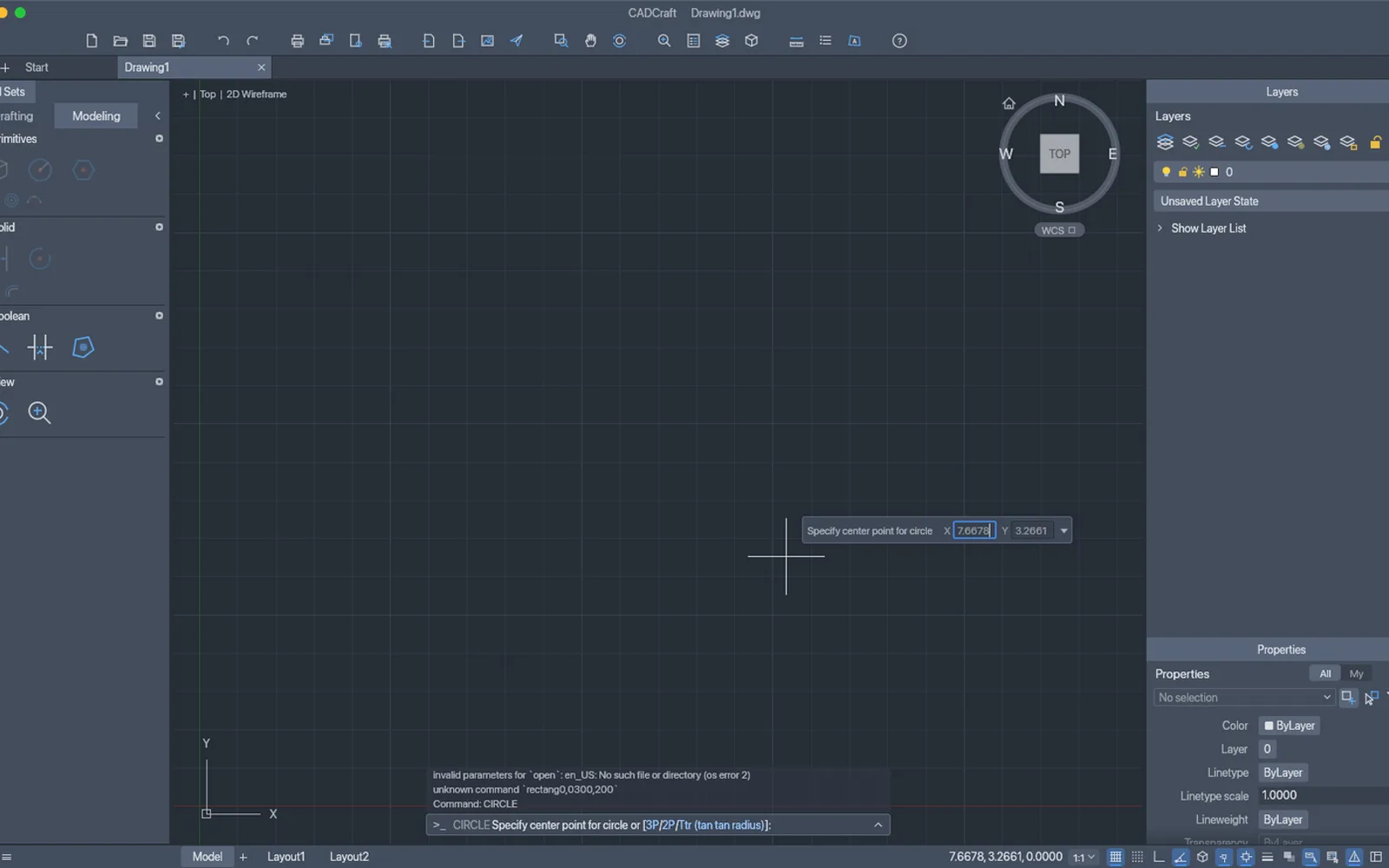1389x868 pixels.
Task: Open the dynamic input options arrow
Action: coord(1063,530)
